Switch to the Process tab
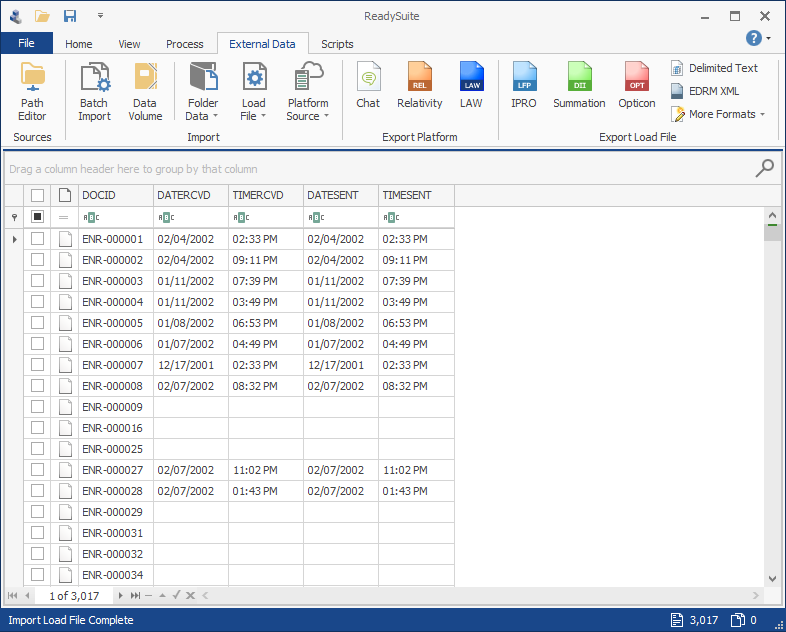 click(184, 44)
